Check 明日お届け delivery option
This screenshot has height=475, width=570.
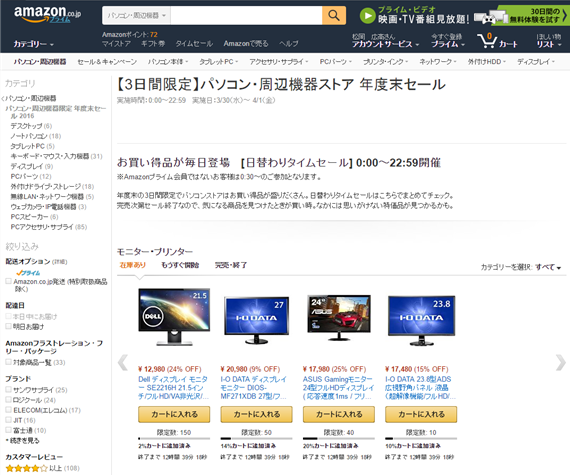(8, 326)
